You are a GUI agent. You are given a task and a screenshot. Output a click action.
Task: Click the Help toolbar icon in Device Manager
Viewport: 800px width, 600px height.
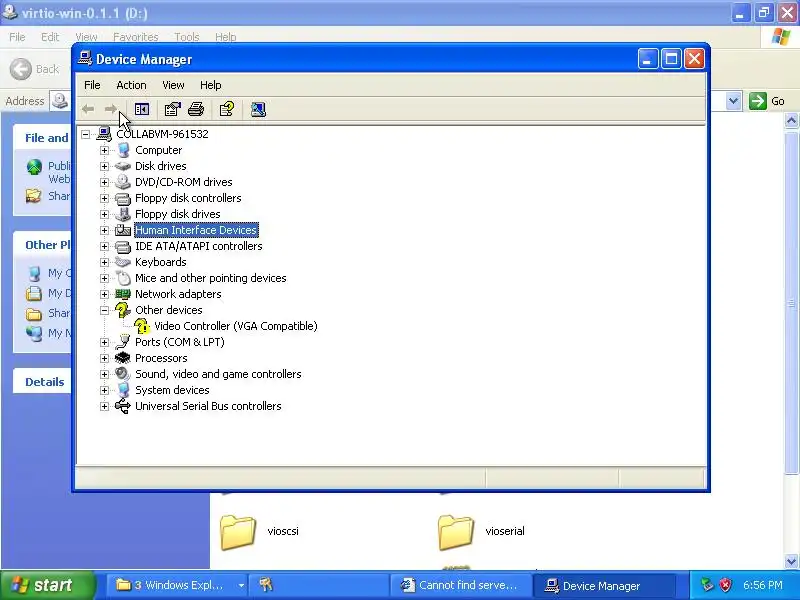[x=227, y=109]
